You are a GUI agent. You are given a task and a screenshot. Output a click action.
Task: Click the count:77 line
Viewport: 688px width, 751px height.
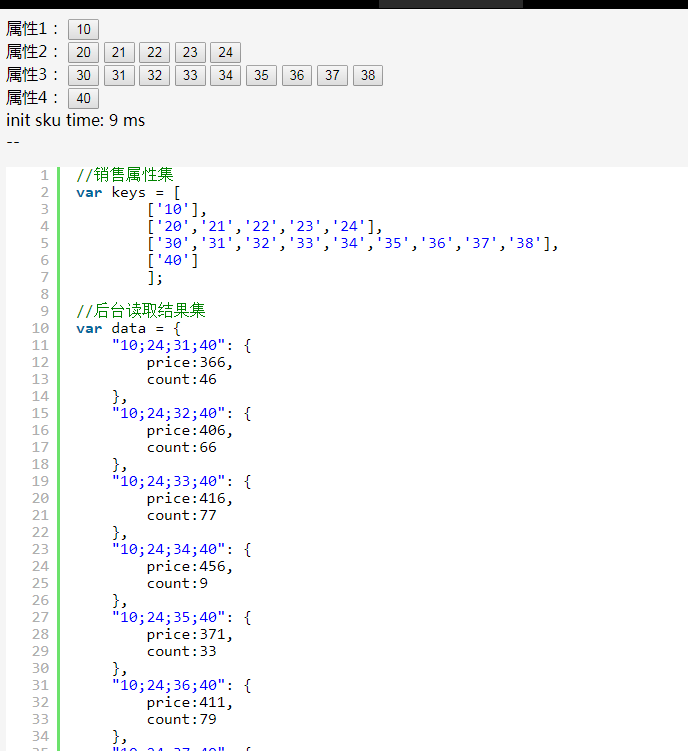click(x=182, y=515)
